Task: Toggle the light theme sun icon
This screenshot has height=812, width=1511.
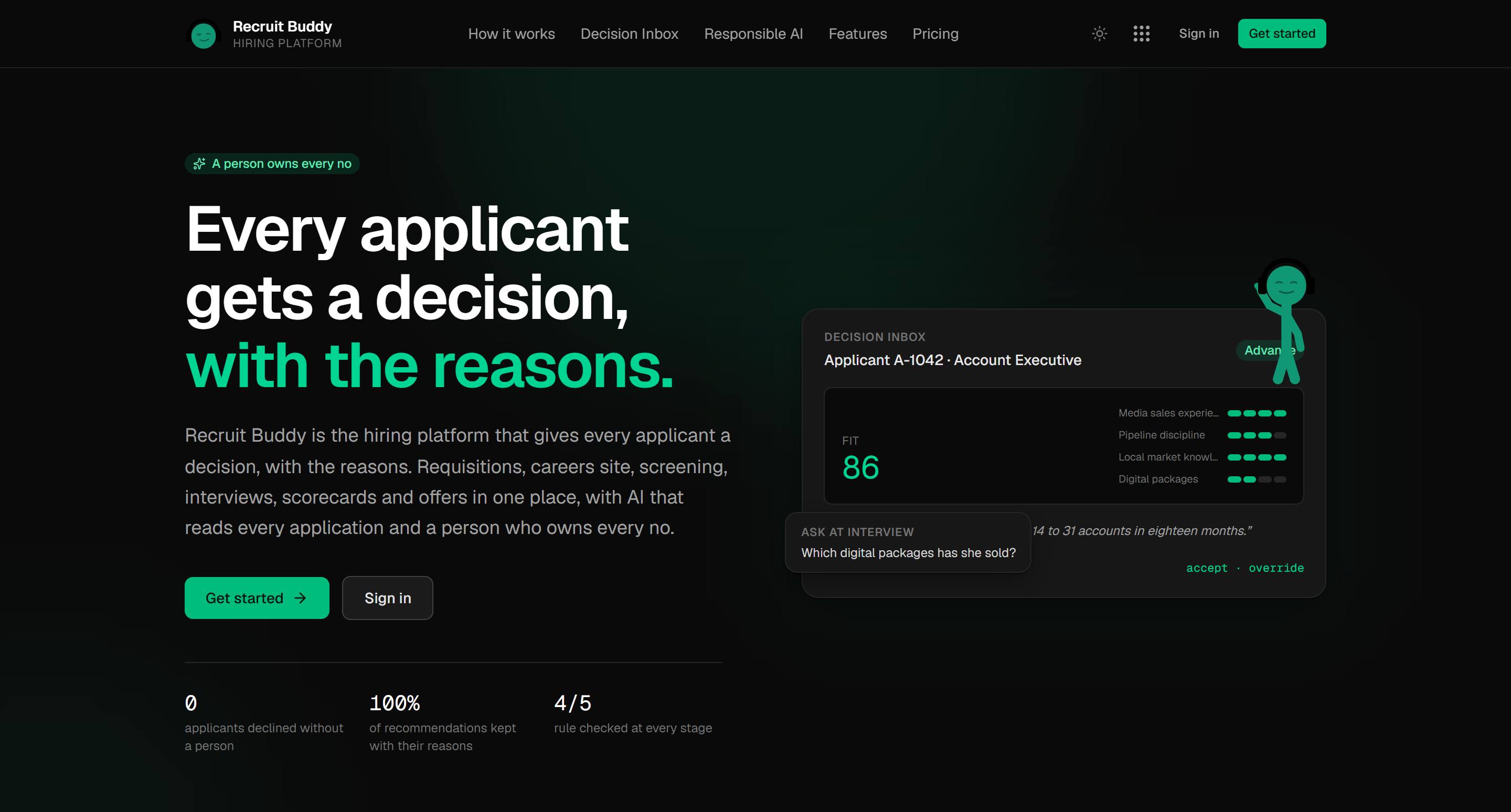Action: (1099, 34)
